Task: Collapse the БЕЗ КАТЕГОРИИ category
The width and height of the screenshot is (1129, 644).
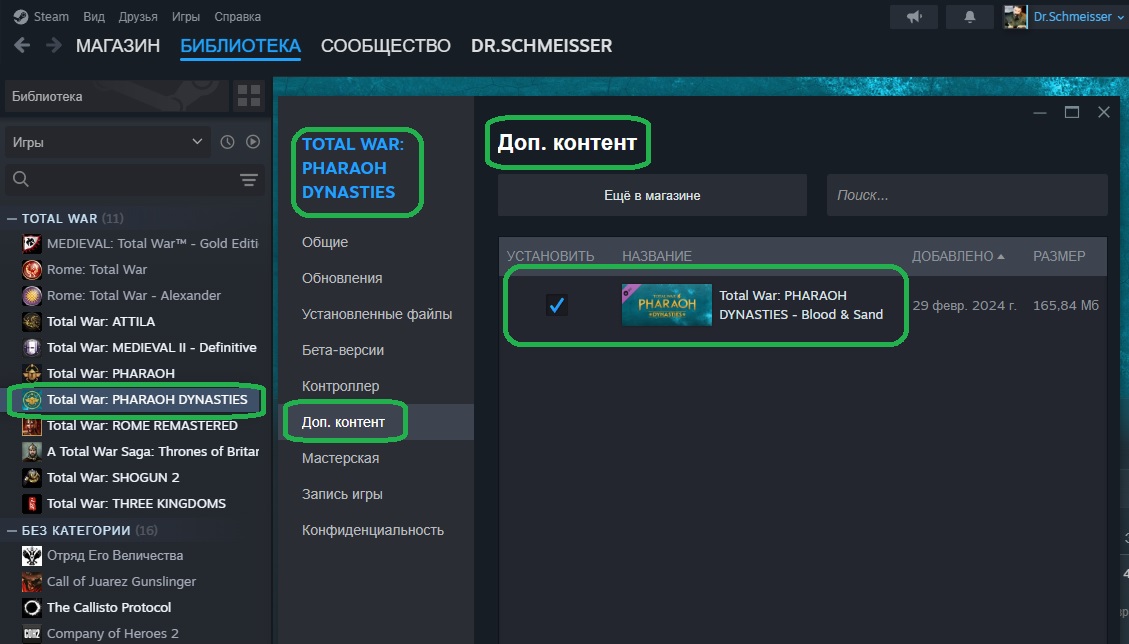Action: point(12,530)
